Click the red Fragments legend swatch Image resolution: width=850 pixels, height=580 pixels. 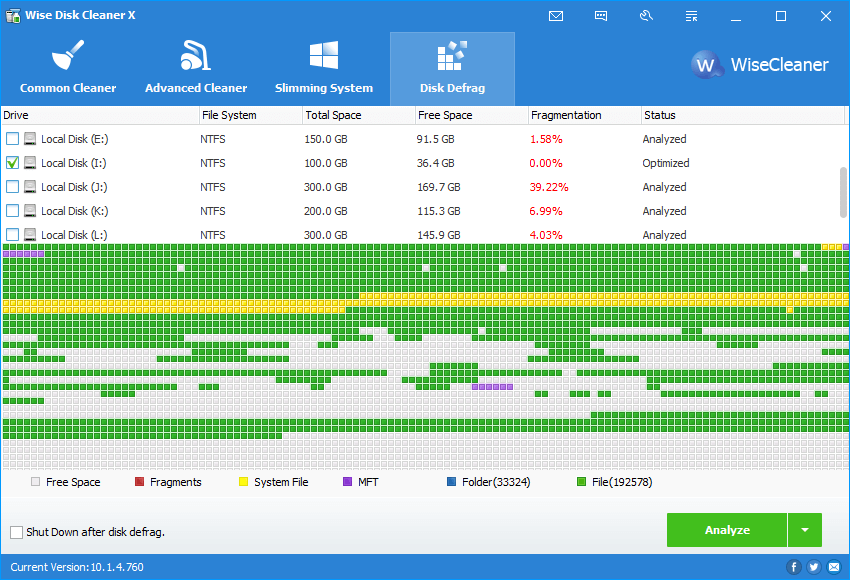139,482
